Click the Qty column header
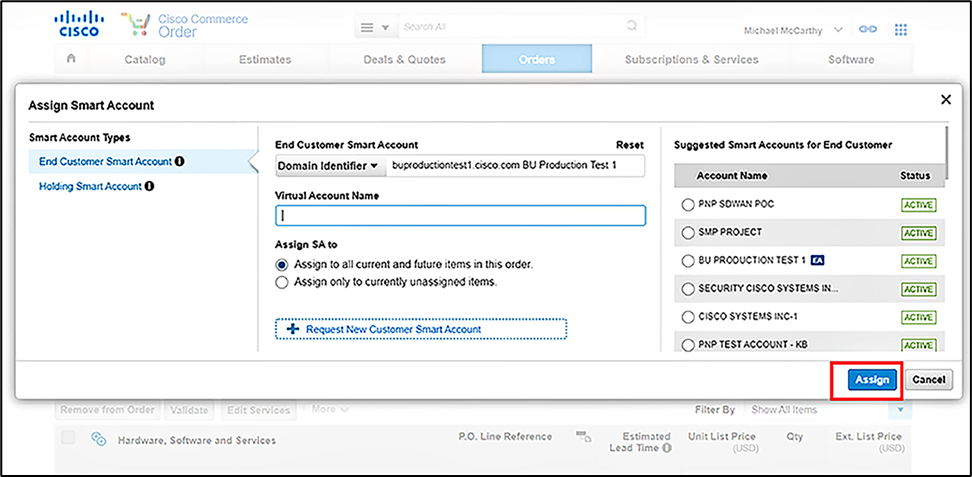 [795, 437]
